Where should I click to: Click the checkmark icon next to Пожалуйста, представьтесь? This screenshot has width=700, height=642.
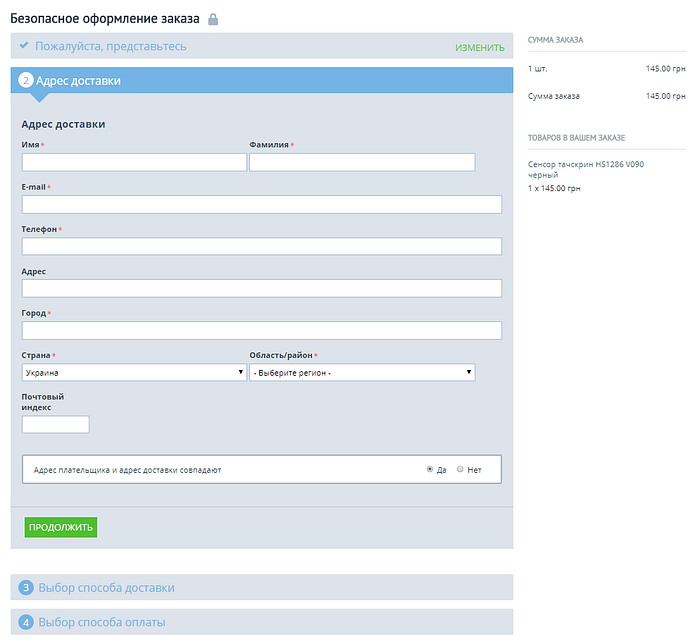click(x=24, y=46)
